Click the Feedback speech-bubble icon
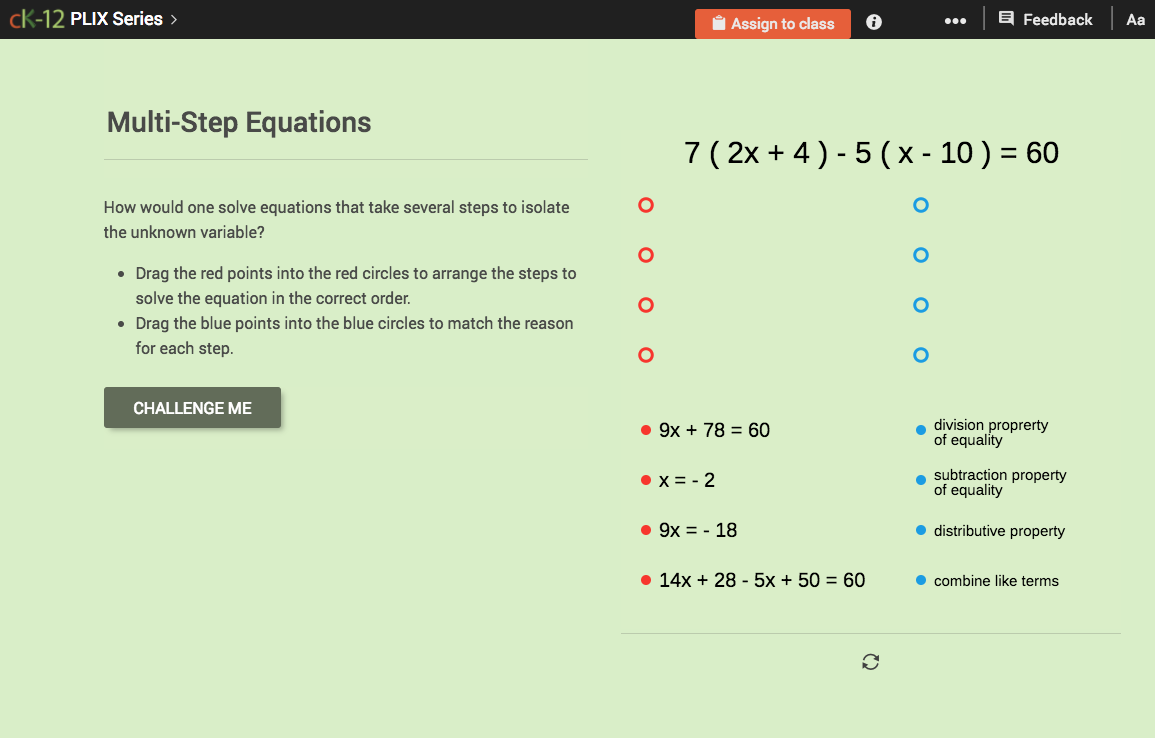 tap(1008, 18)
